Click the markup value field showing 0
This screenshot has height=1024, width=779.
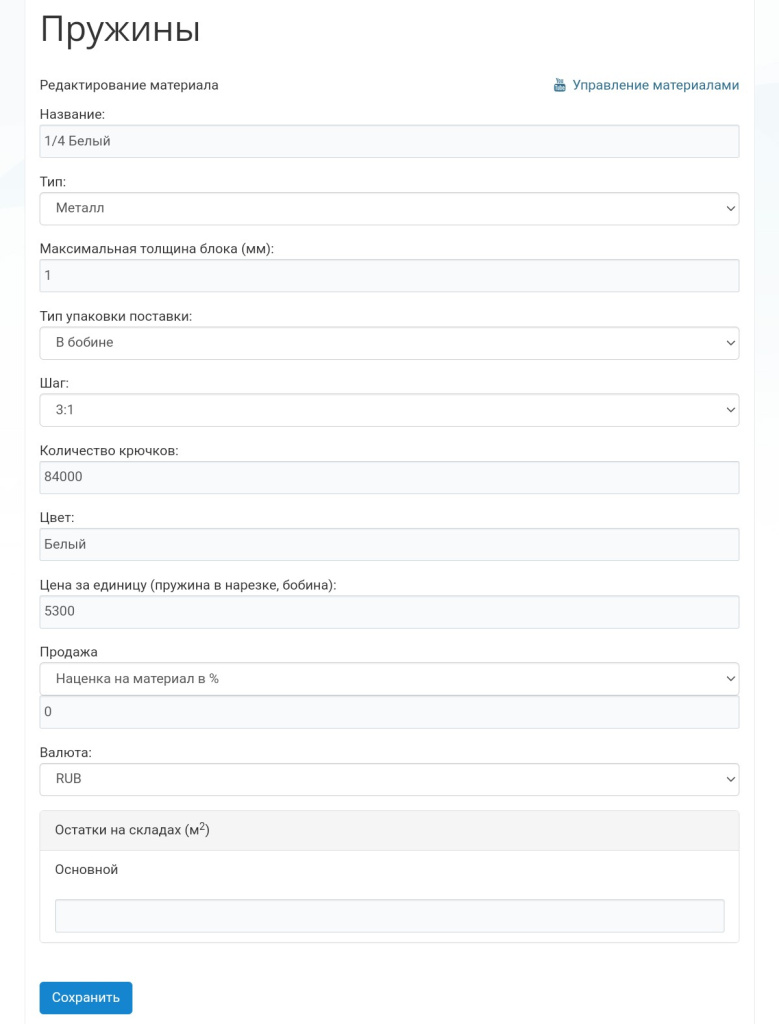tap(389, 712)
